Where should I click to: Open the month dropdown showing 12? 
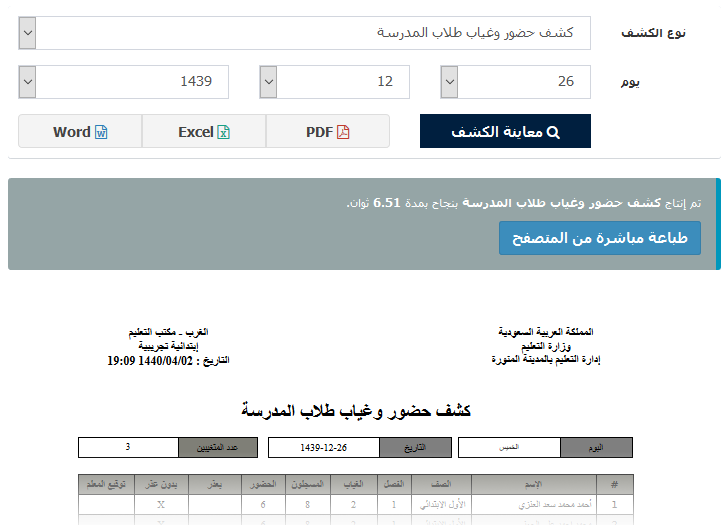(x=268, y=82)
